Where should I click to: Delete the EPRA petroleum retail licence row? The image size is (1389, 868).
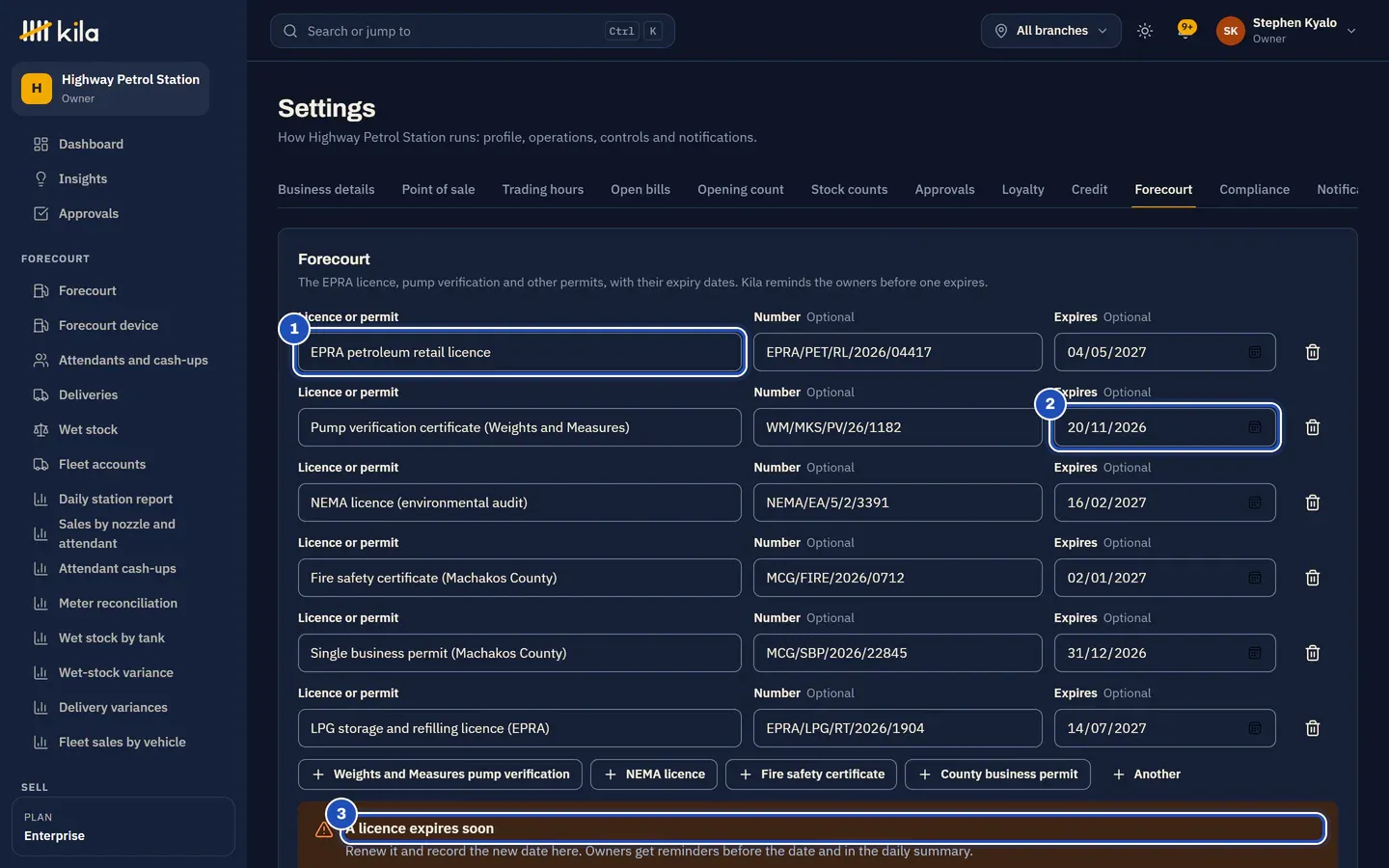coord(1312,352)
